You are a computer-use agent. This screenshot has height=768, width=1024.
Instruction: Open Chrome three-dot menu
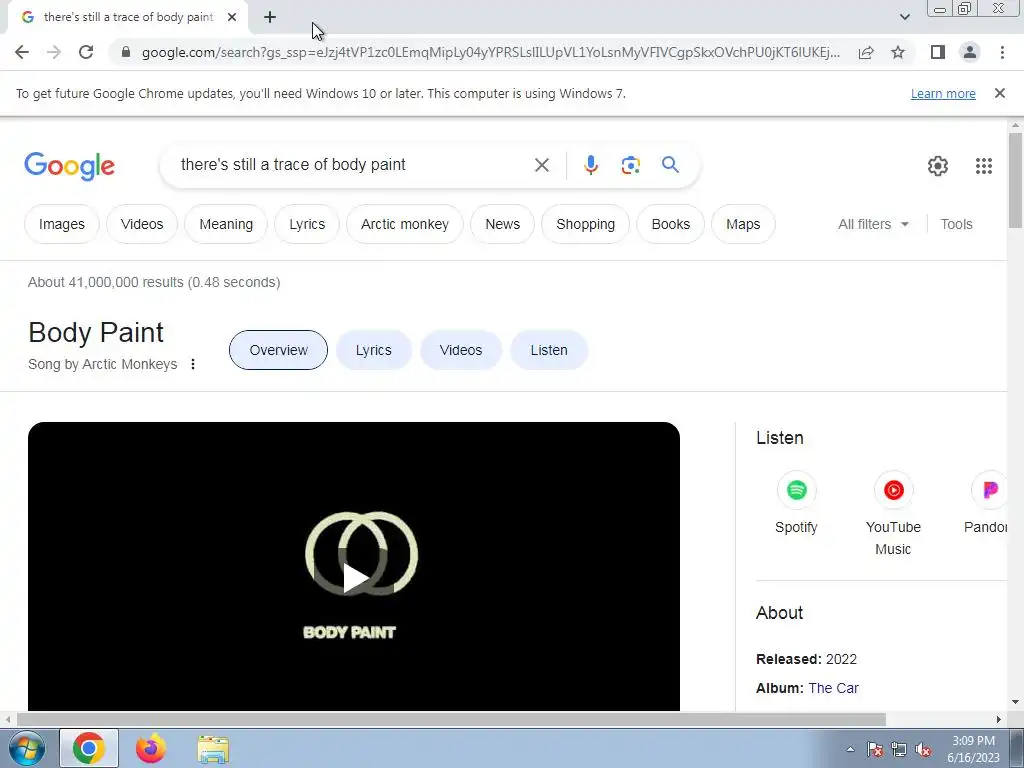pos(1002,52)
